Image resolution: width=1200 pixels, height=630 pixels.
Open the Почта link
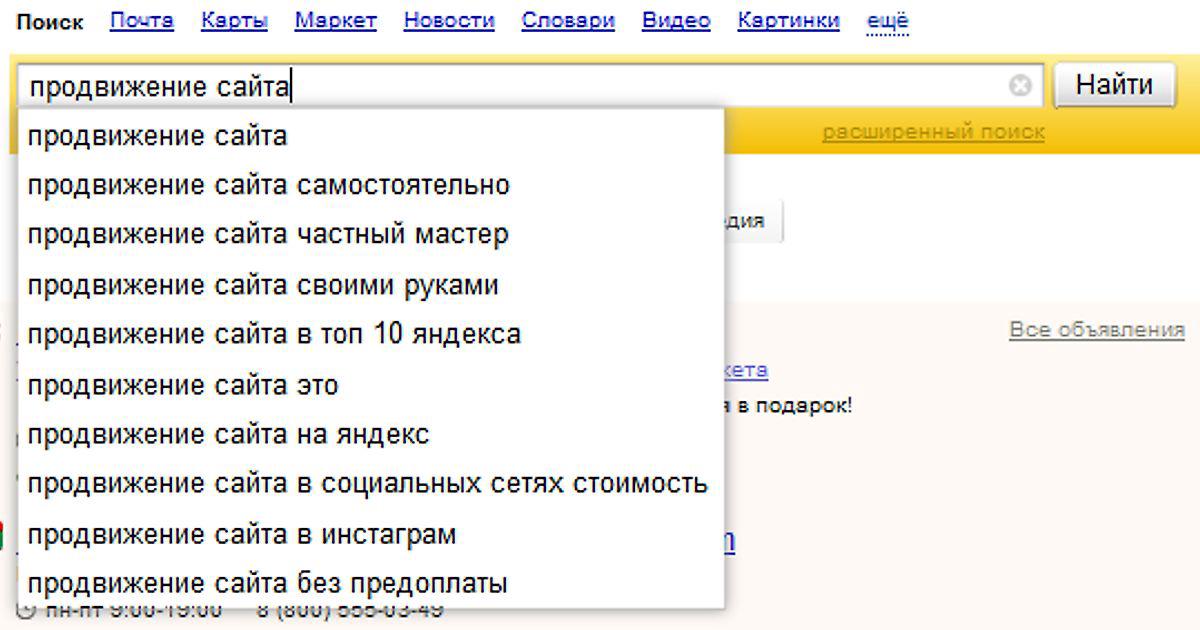pos(141,21)
